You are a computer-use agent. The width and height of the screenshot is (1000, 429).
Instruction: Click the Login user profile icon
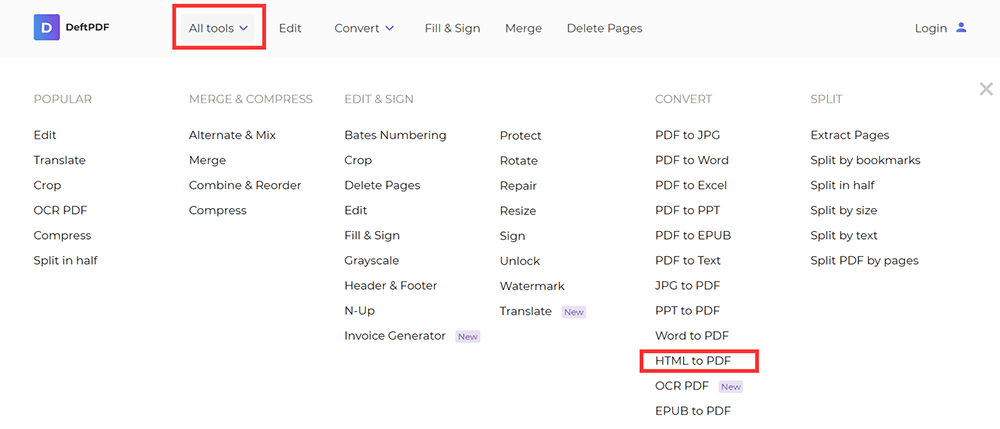coord(962,28)
